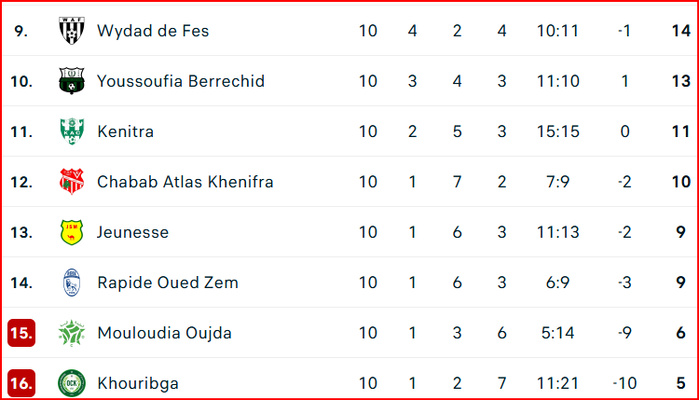Open the Wydad de Fes team page
The width and height of the screenshot is (699, 400).
tap(153, 31)
